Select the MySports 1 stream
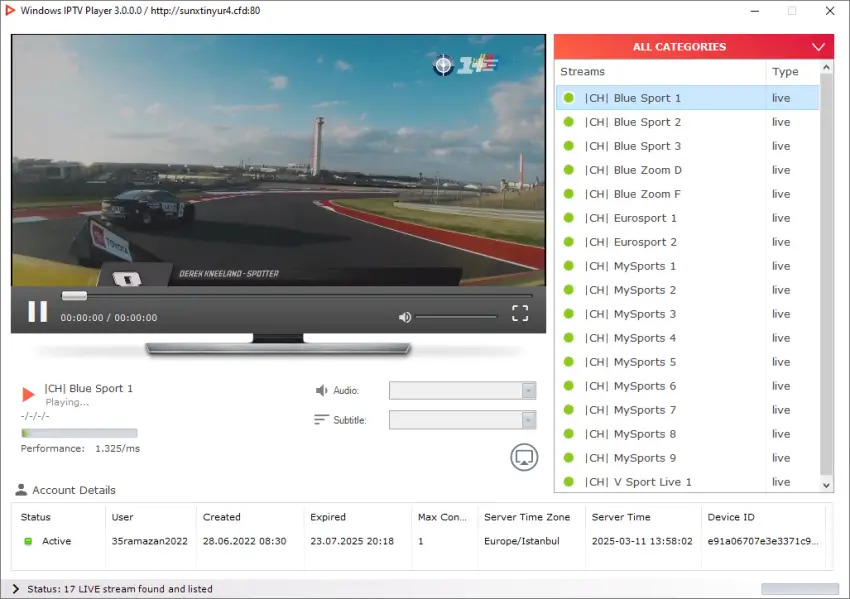The height and width of the screenshot is (599, 850). coord(687,266)
